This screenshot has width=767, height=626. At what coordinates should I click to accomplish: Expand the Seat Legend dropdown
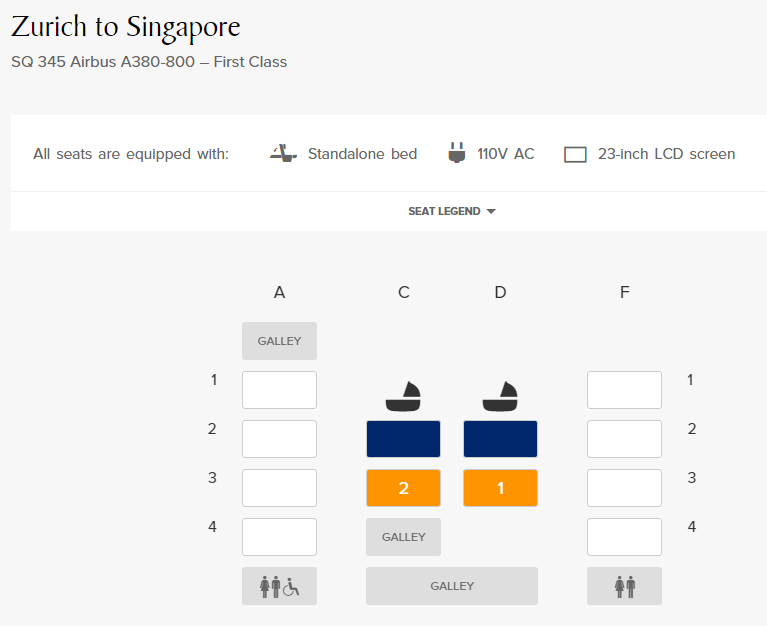click(452, 211)
